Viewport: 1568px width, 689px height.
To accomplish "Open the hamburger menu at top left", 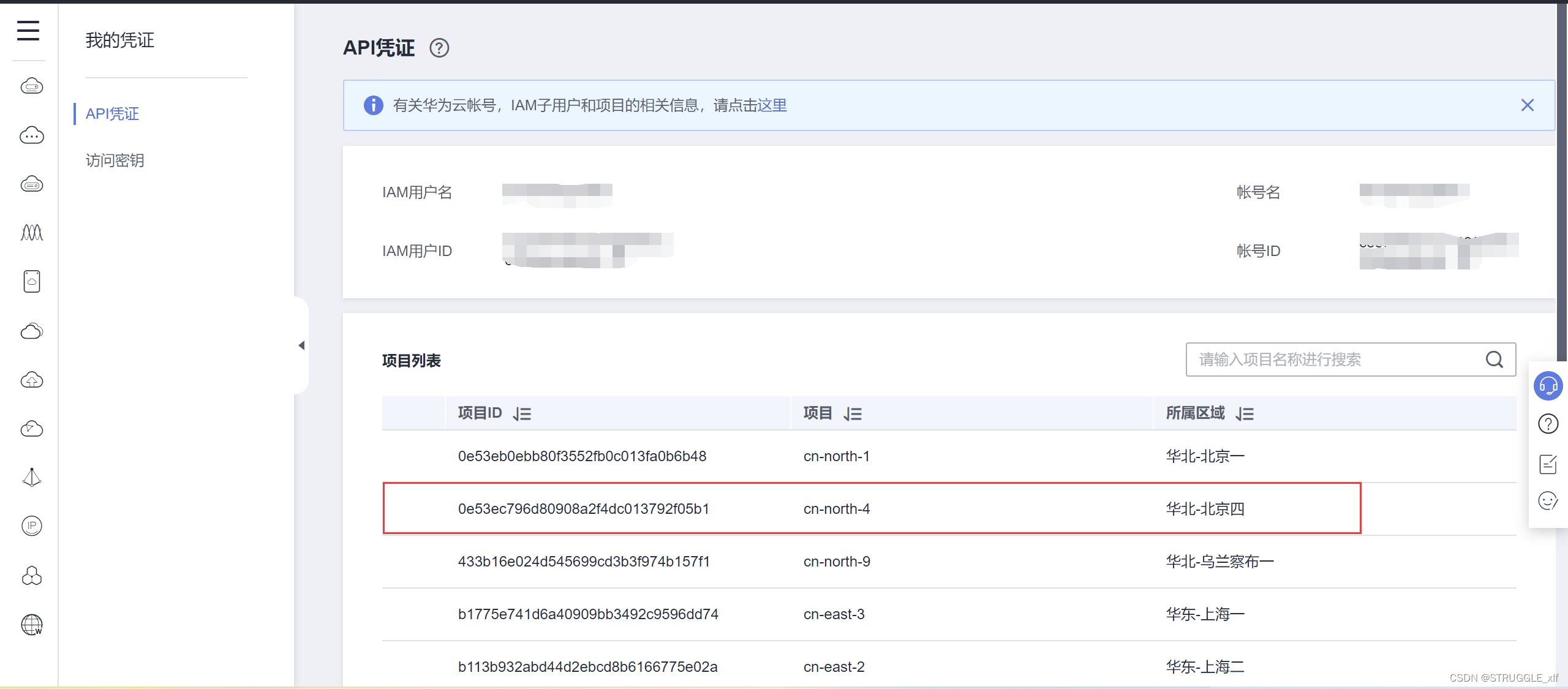I will click(28, 31).
